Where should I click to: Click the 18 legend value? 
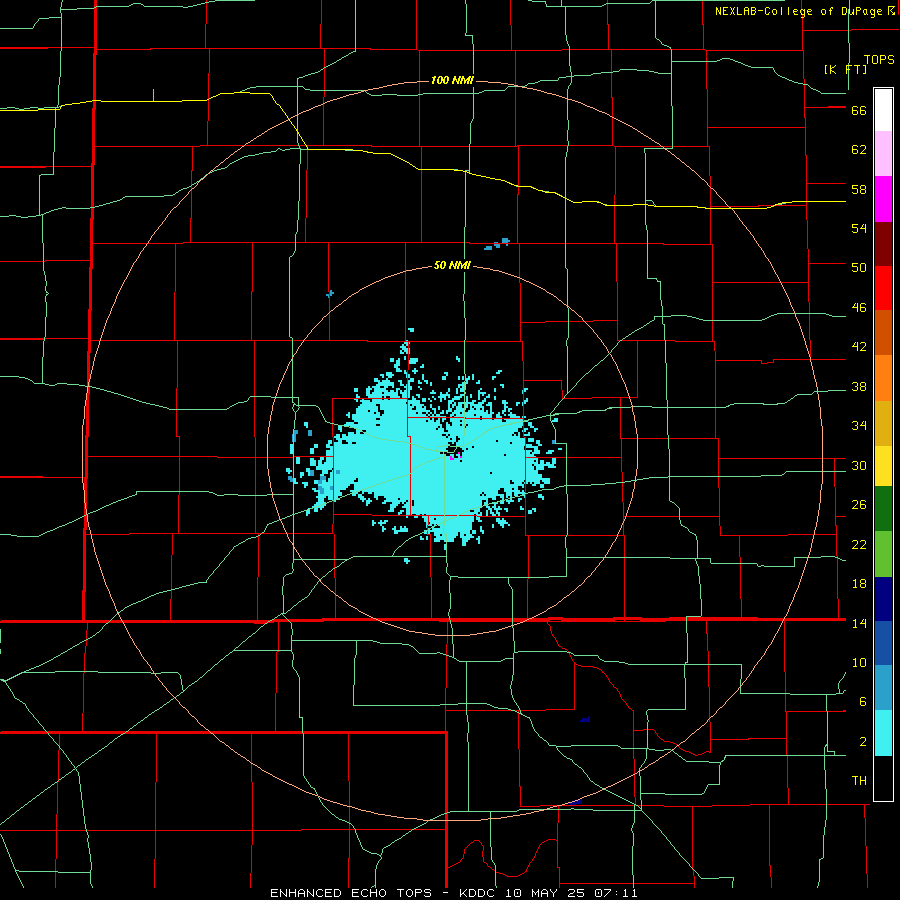coord(859,584)
